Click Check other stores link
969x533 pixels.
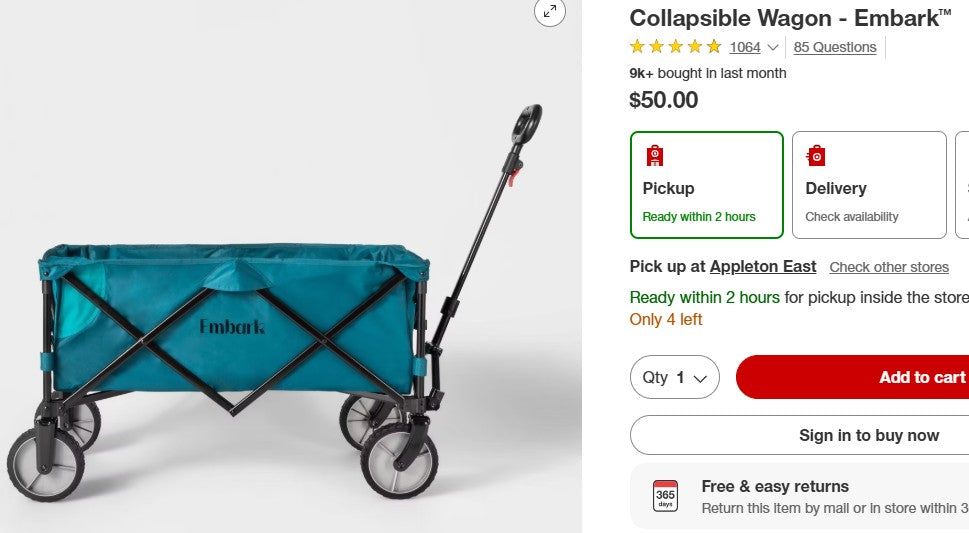889,267
